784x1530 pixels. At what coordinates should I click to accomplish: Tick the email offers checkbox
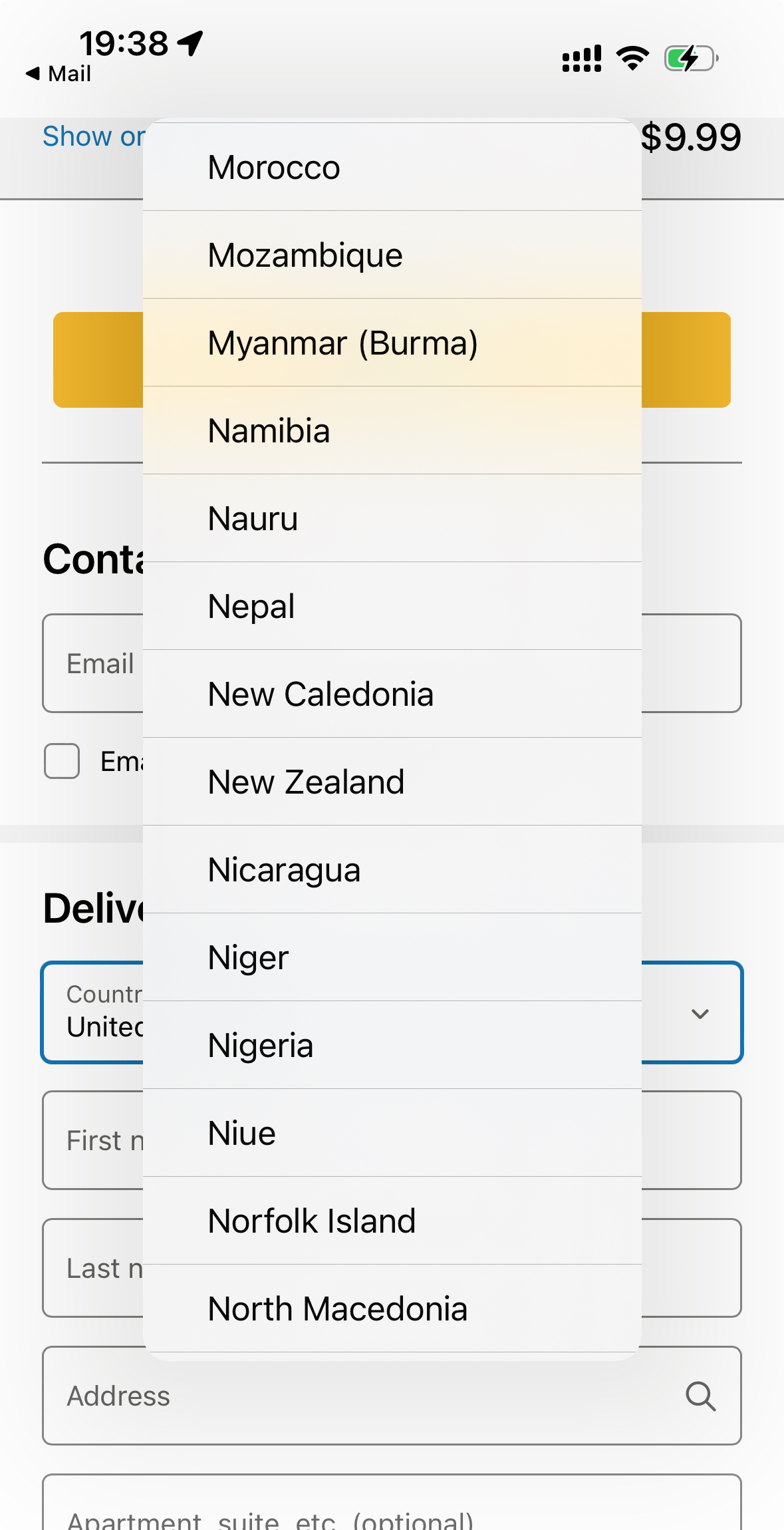[62, 761]
